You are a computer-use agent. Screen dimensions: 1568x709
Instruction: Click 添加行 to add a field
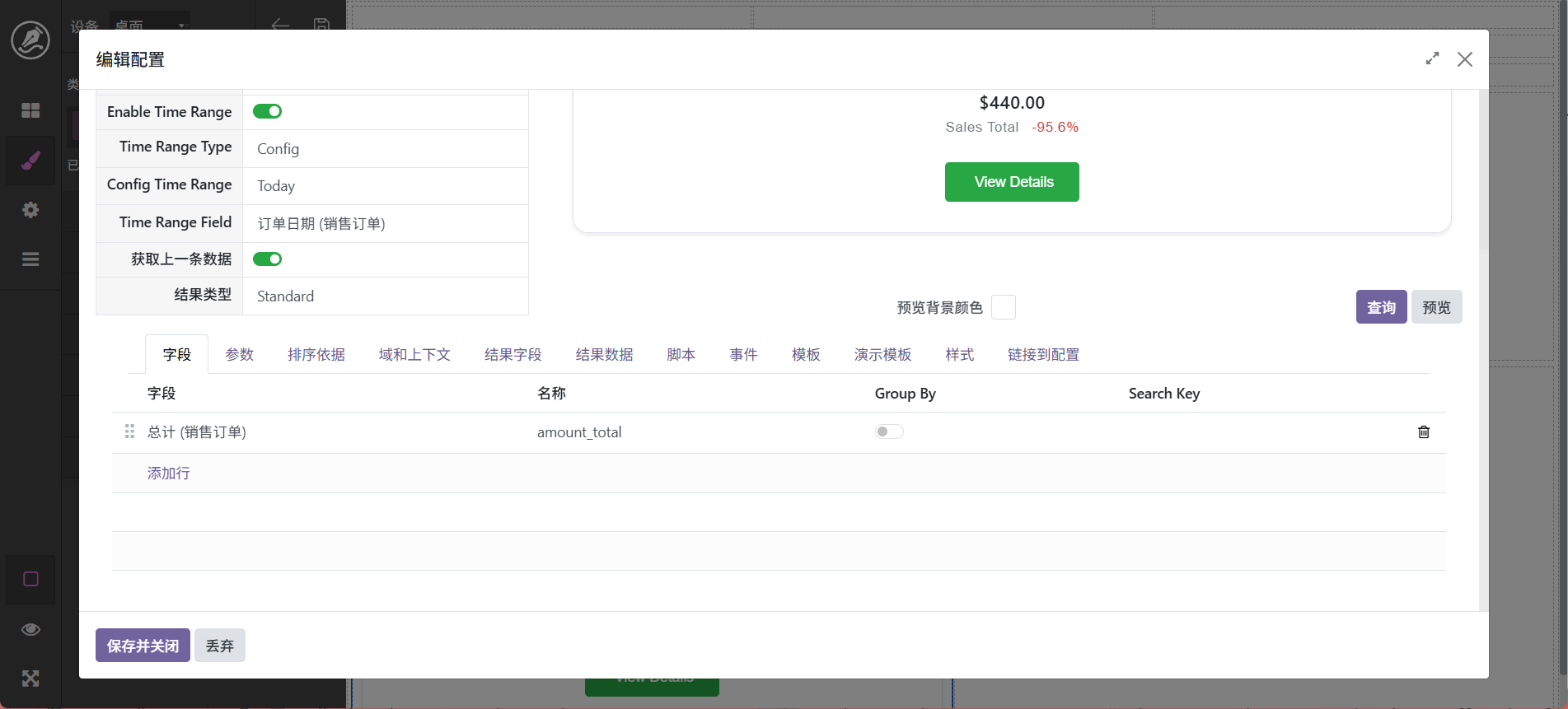[x=168, y=473]
